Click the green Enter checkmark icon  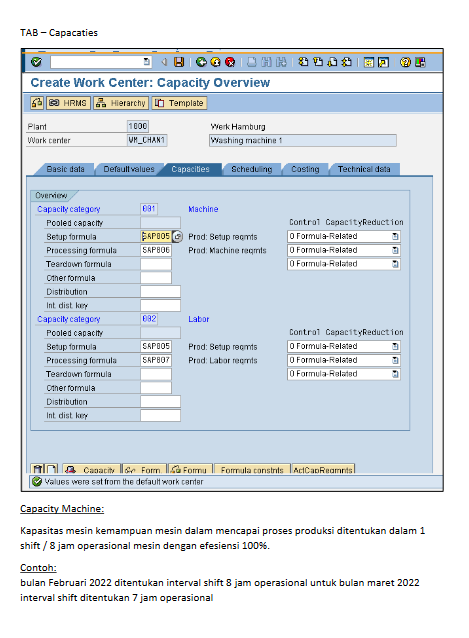[x=37, y=62]
